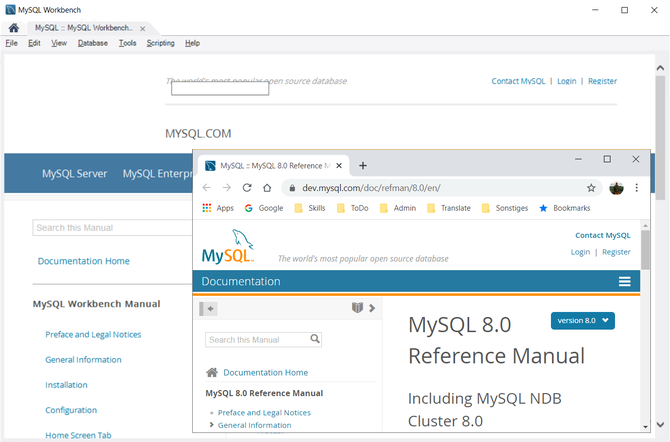670x442 pixels.
Task: Open General Information in Workbench manual
Action: click(x=83, y=360)
